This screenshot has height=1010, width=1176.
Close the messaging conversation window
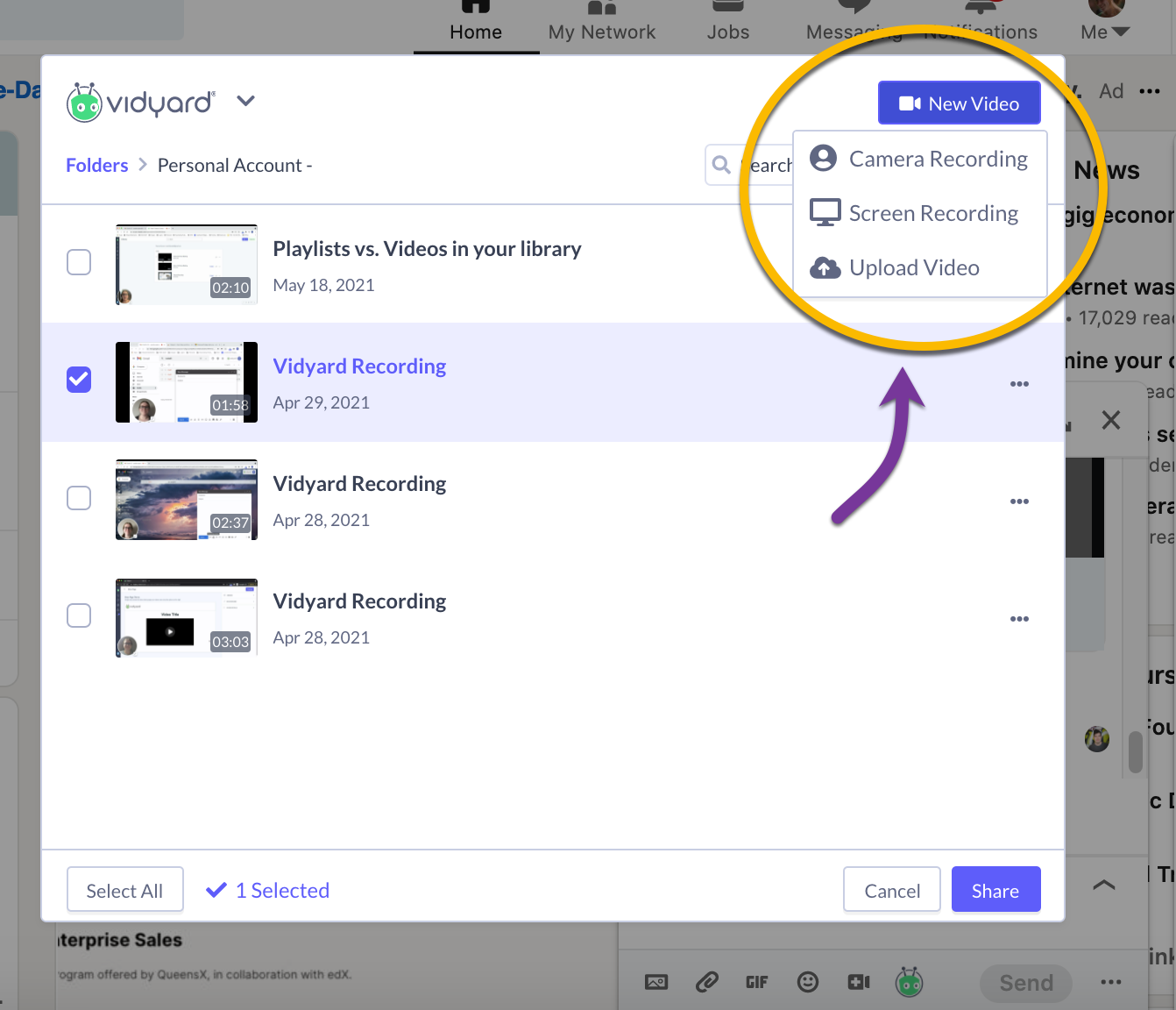(1111, 420)
